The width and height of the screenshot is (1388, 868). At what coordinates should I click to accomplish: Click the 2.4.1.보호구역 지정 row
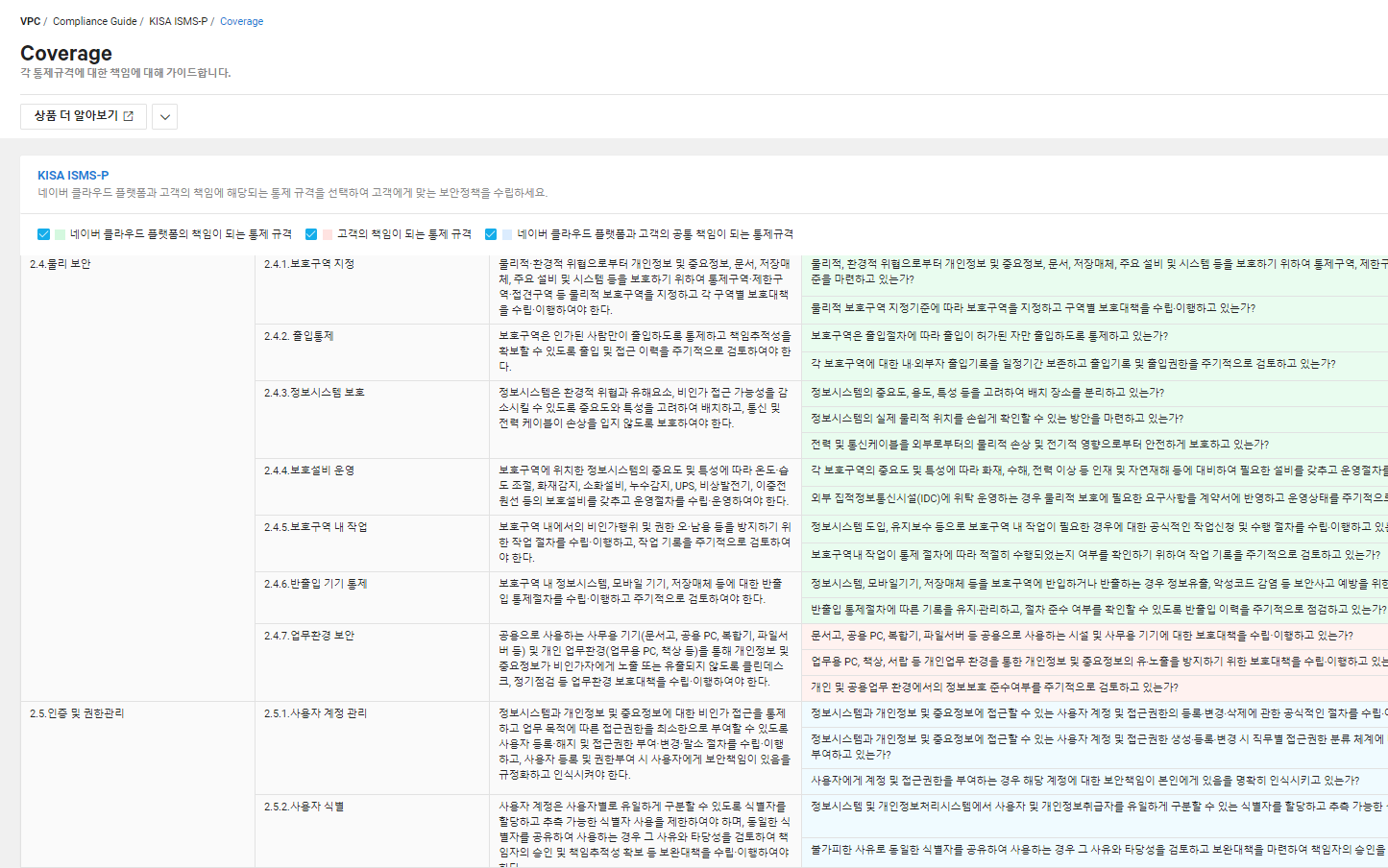pyautogui.click(x=309, y=264)
